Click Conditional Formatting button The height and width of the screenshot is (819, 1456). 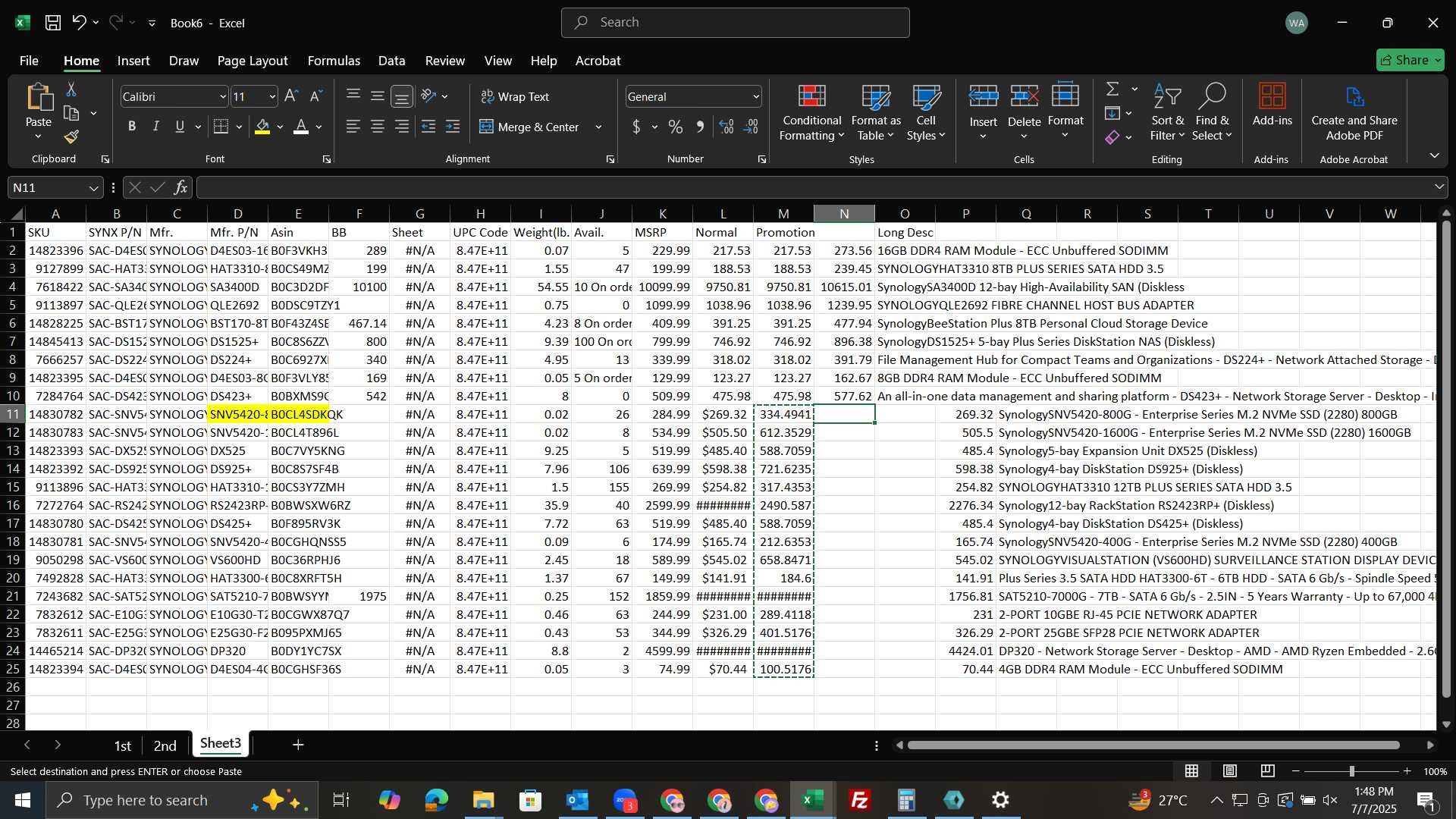pyautogui.click(x=811, y=112)
